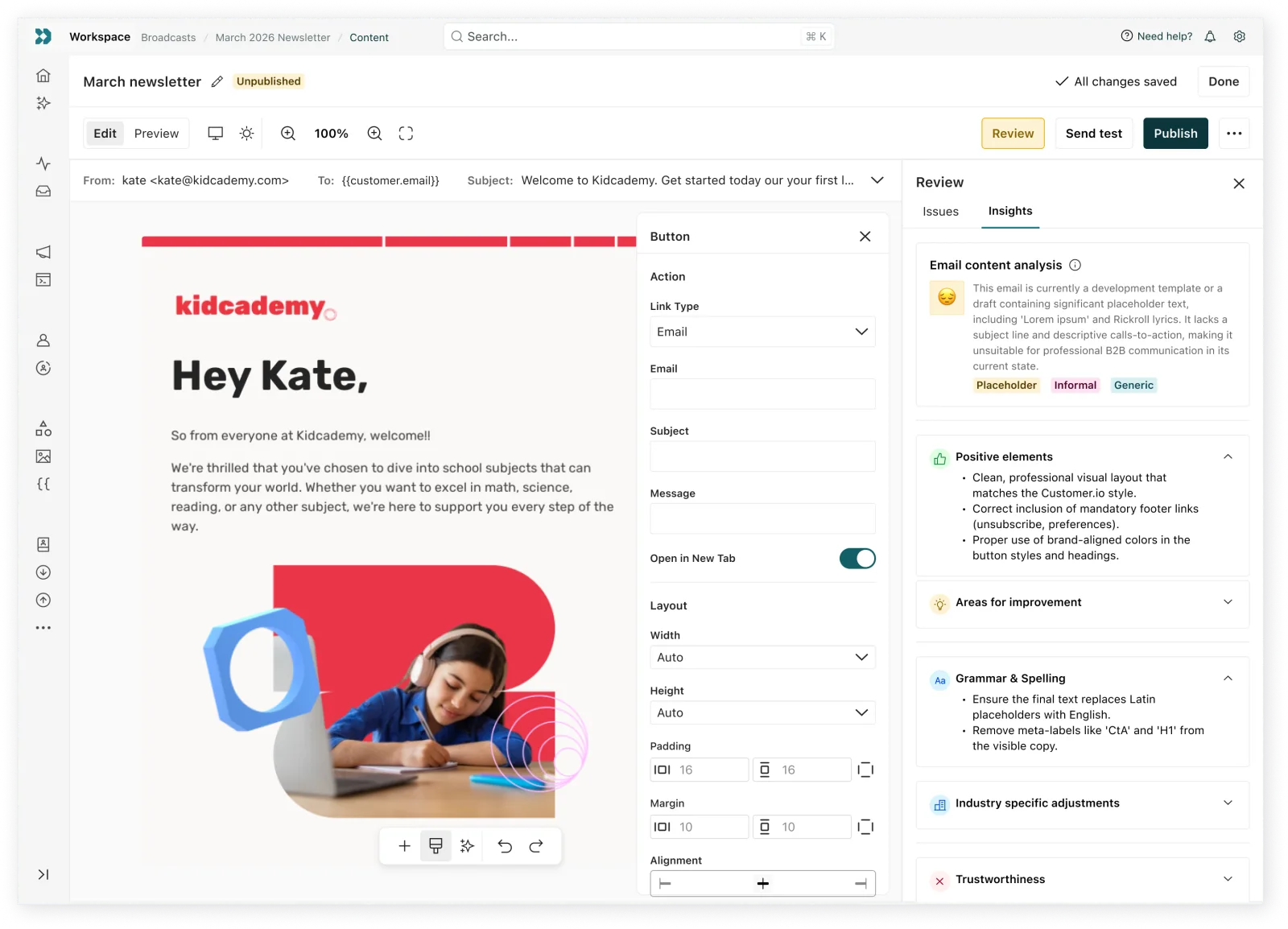Click the style brush icon in the floating toolbar
1288x929 pixels.
pyautogui.click(x=436, y=846)
